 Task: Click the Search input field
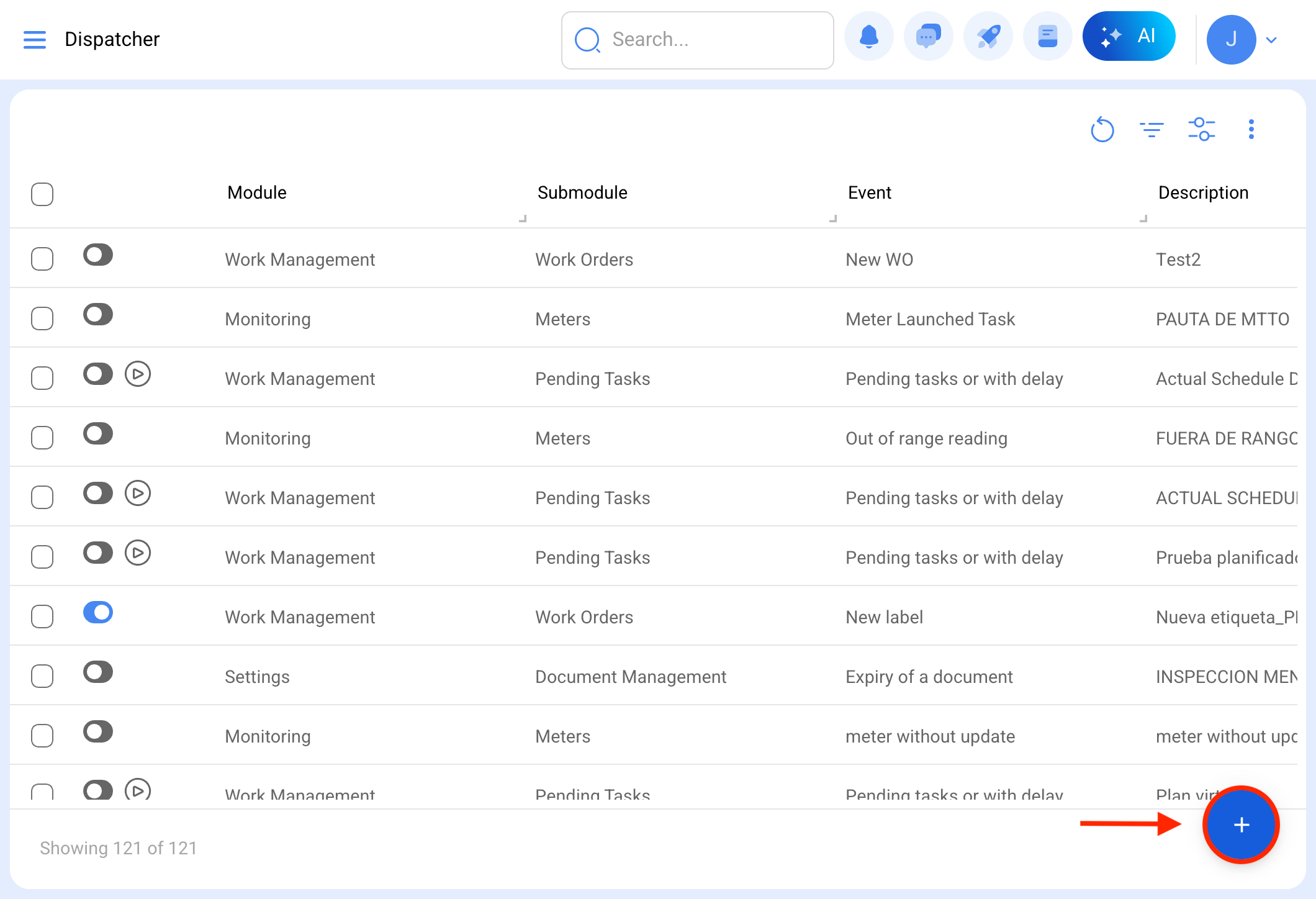point(697,40)
